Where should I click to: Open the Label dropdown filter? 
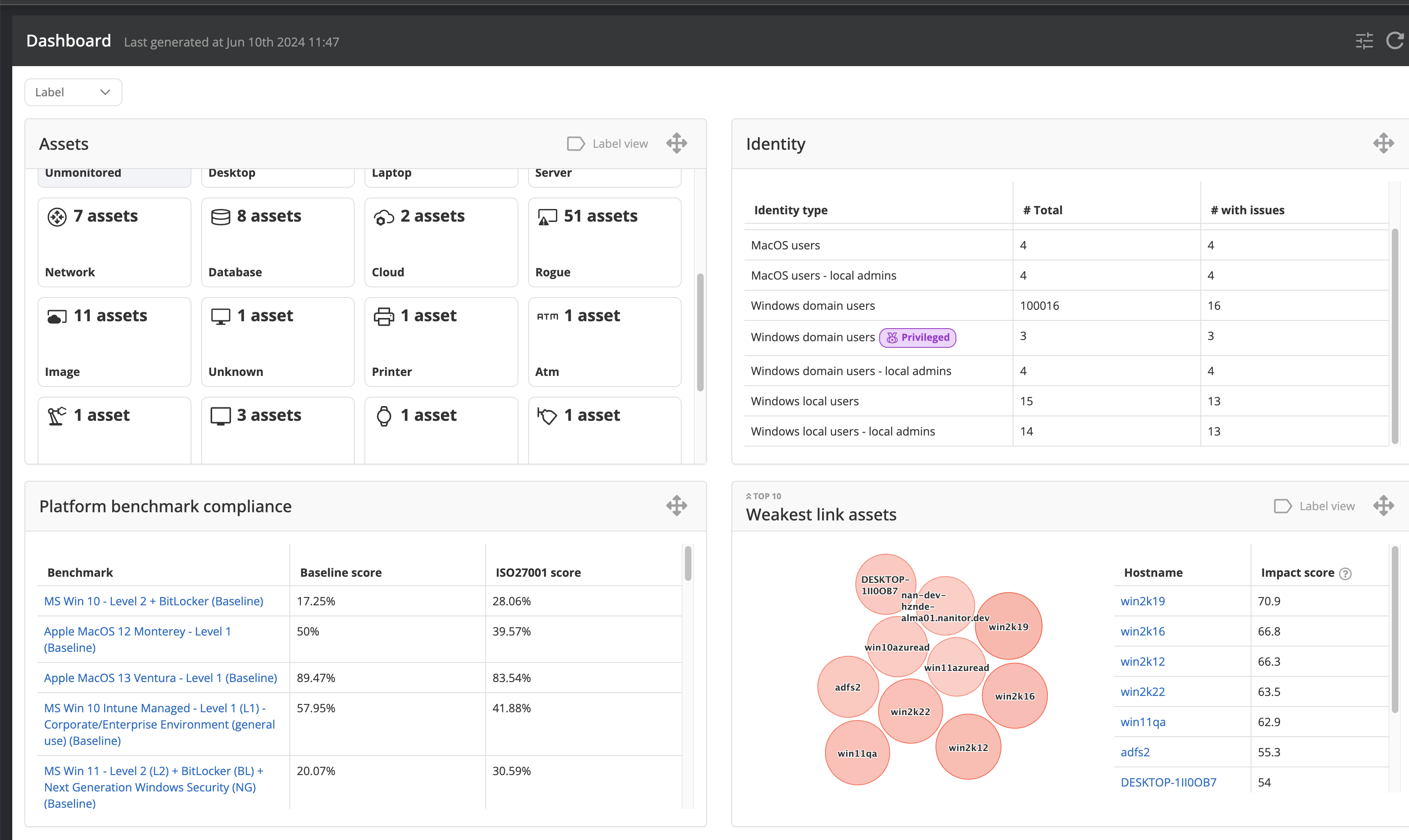pyautogui.click(x=73, y=92)
